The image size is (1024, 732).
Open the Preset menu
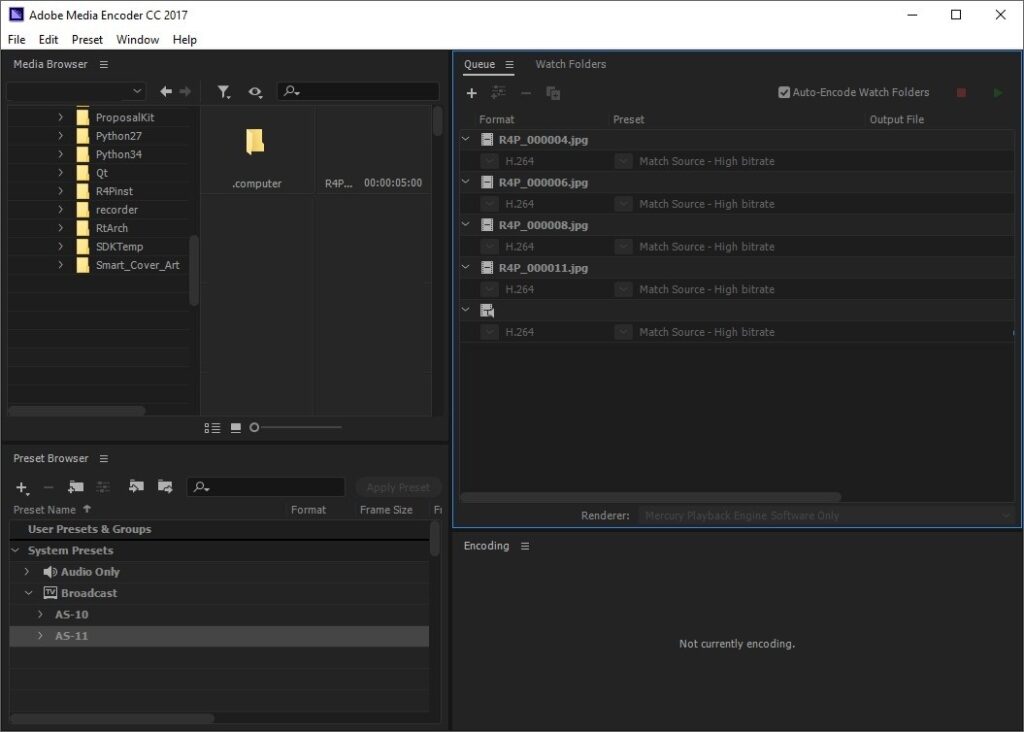[x=87, y=40]
